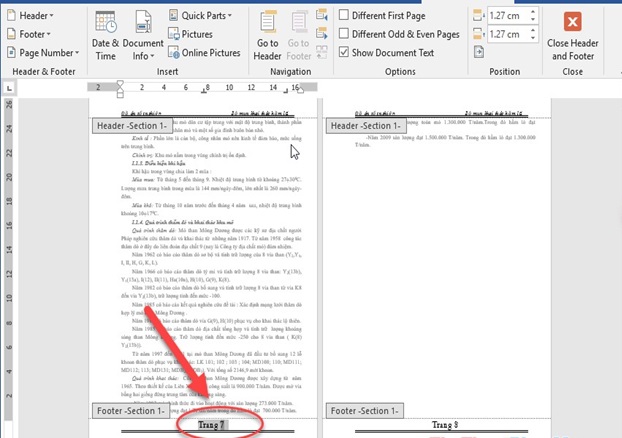Viewport: 622px width, 438px height.
Task: Click the Trang 7 footer text
Action: [x=211, y=425]
